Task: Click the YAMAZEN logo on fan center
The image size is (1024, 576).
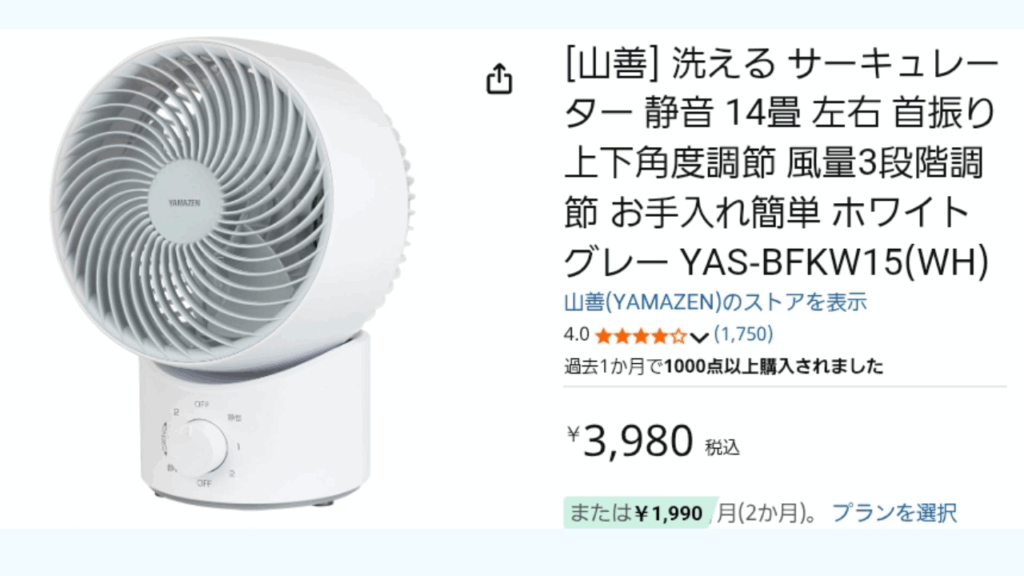Action: [x=185, y=203]
